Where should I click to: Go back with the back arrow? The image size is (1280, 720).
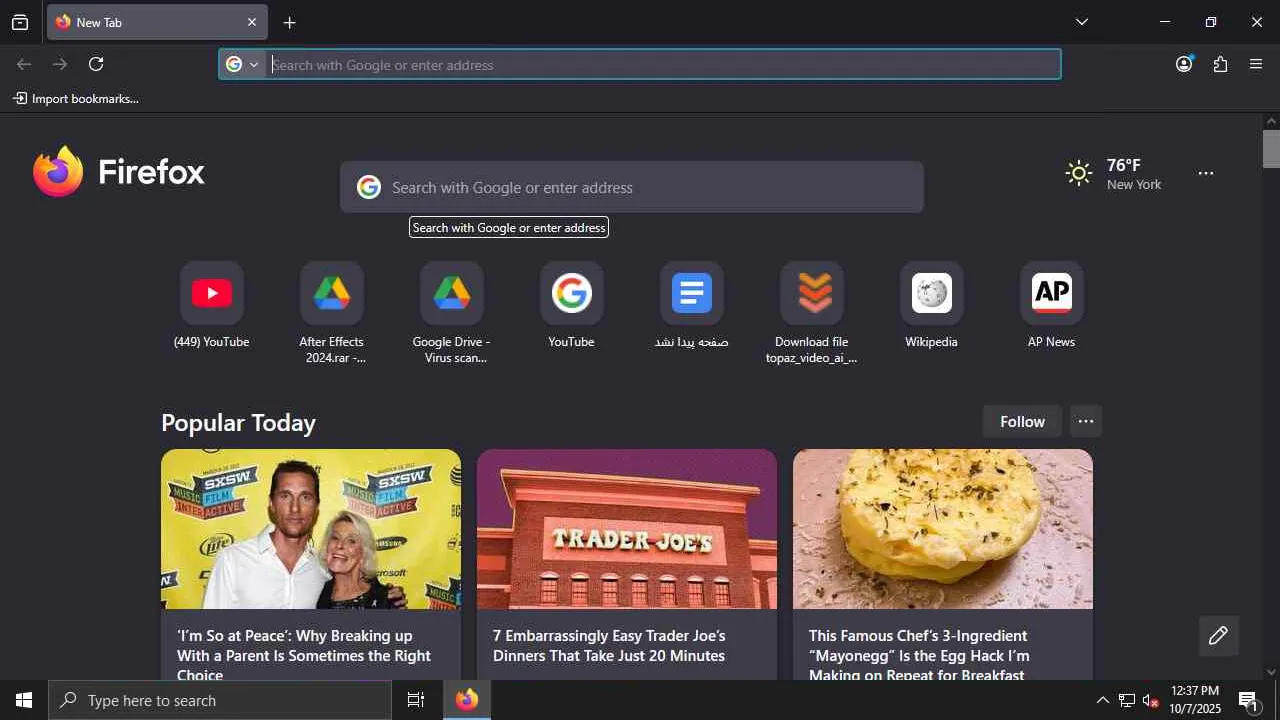click(x=24, y=64)
